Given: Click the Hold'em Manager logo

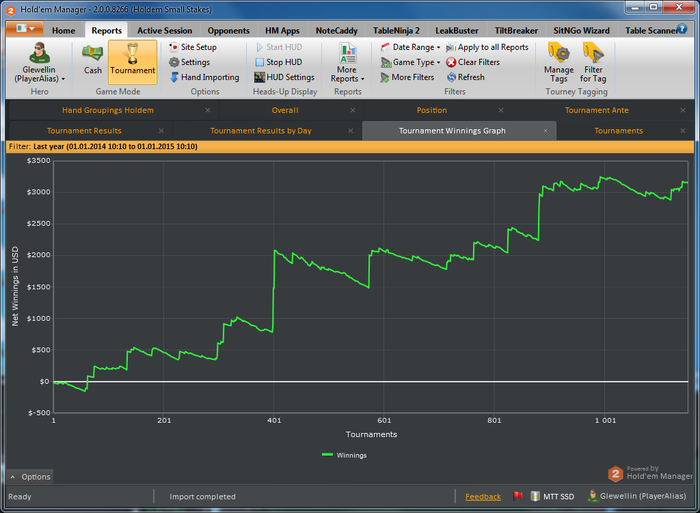Looking at the screenshot, I should point(616,474).
